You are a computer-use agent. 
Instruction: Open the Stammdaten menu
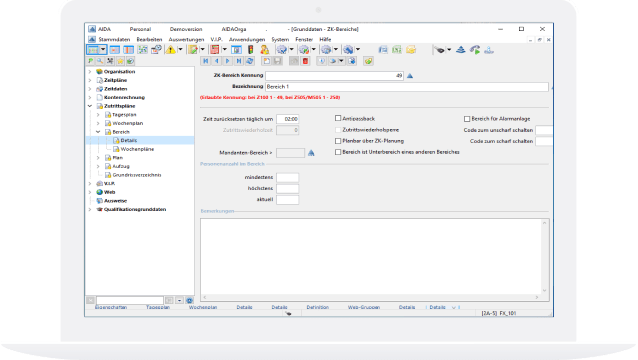point(114,39)
